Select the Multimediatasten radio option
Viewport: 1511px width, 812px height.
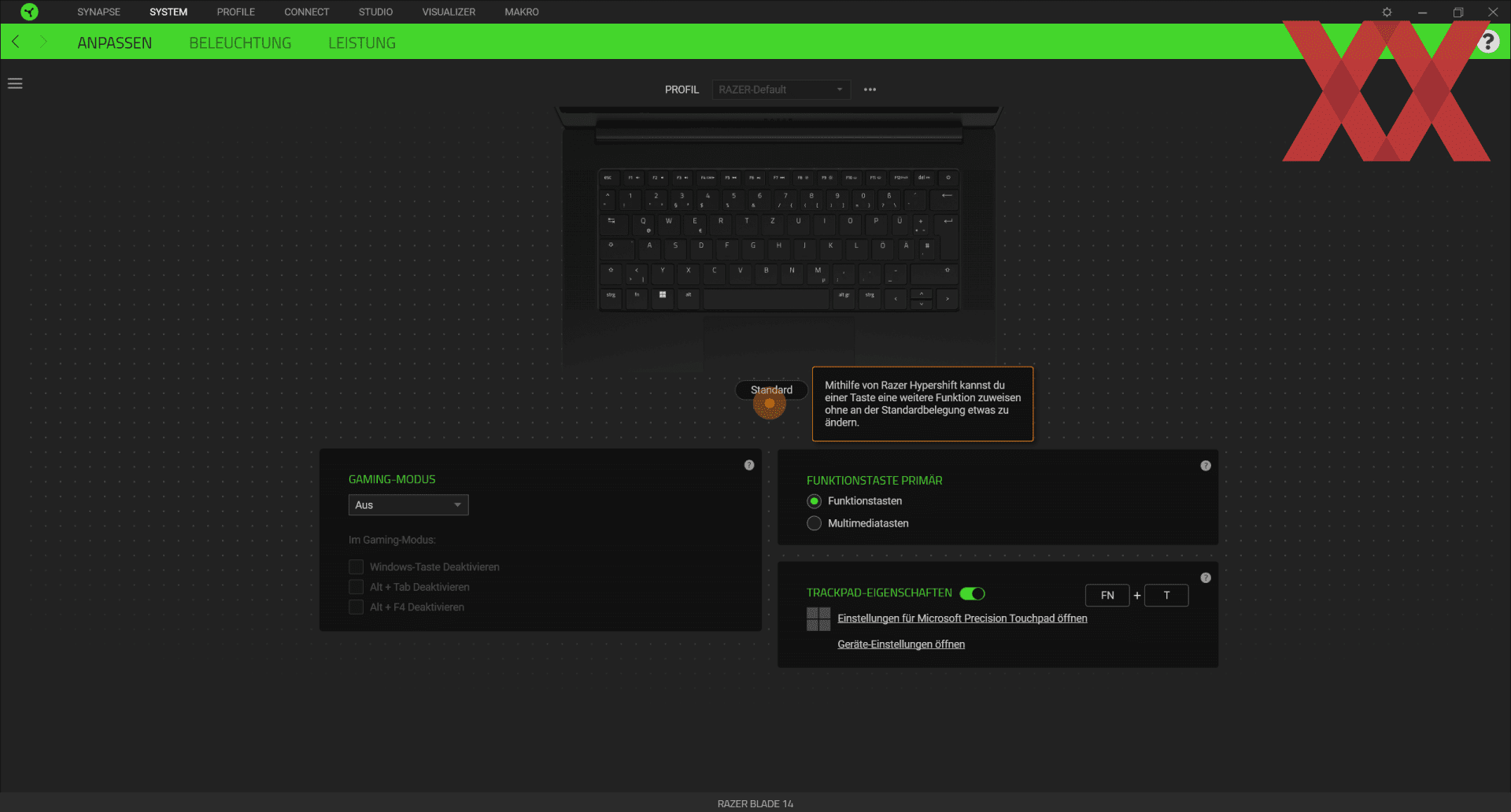tap(815, 523)
